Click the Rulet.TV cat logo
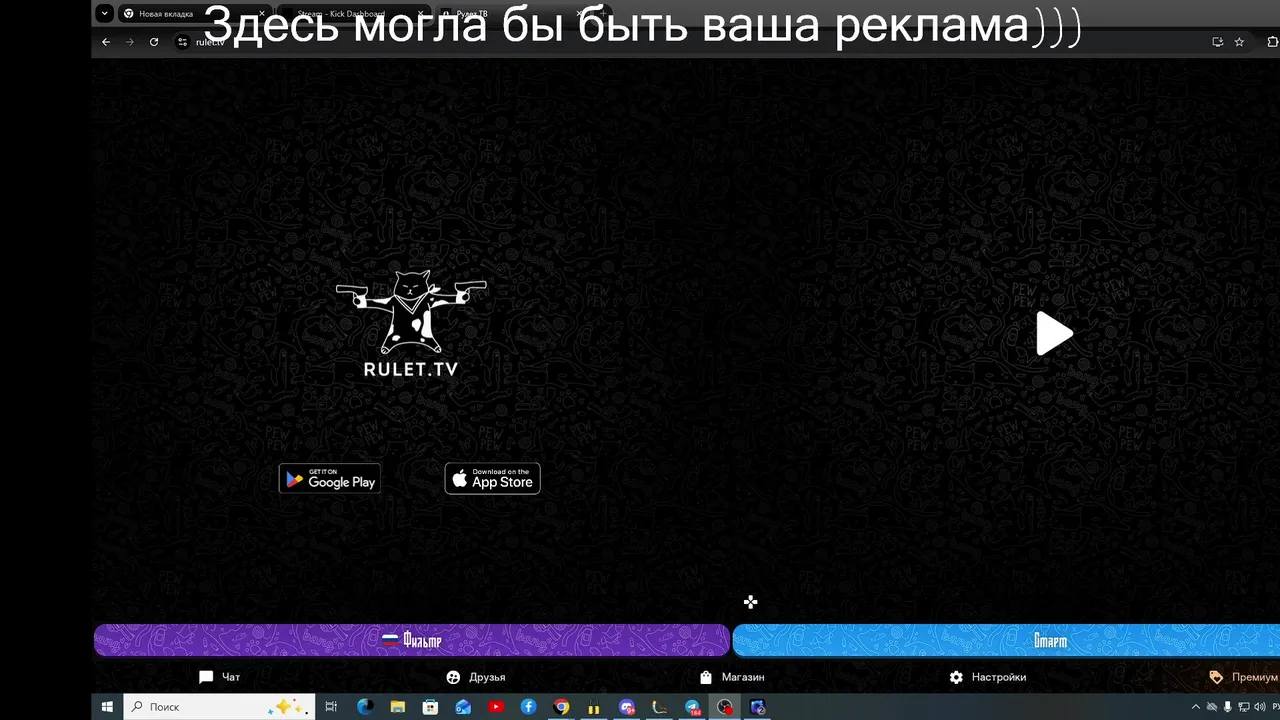1280x720 pixels. 411,325
